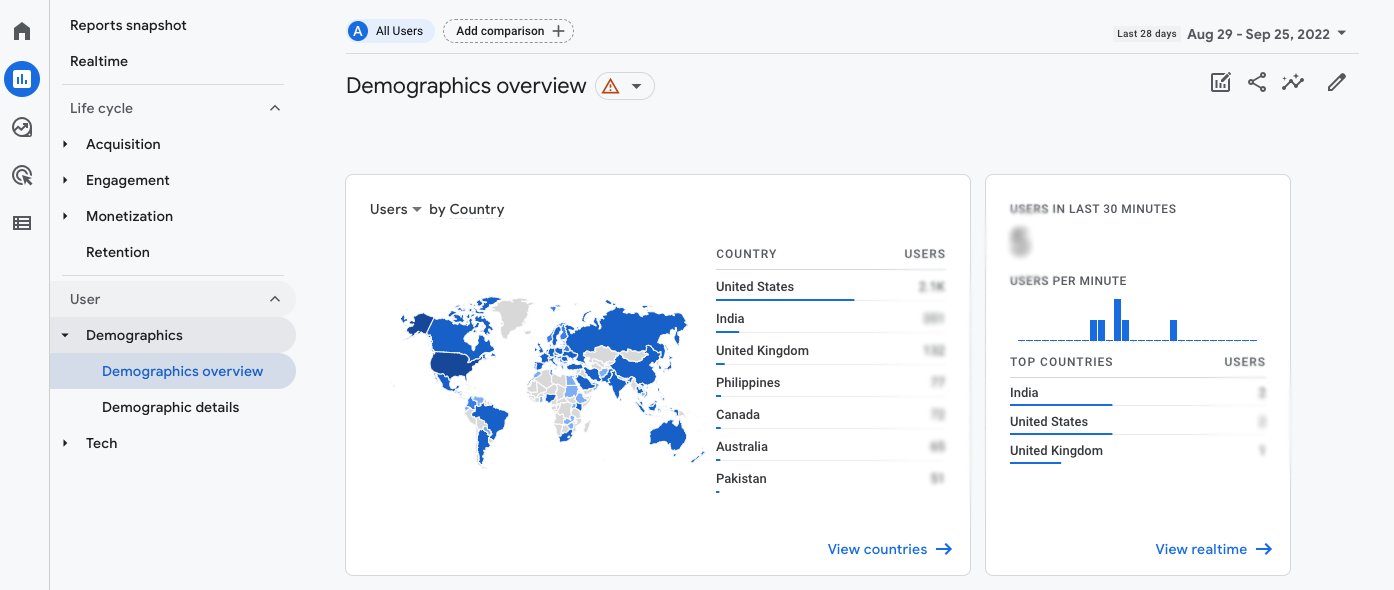Collapse the User section
The width and height of the screenshot is (1394, 590).
pyautogui.click(x=275, y=298)
